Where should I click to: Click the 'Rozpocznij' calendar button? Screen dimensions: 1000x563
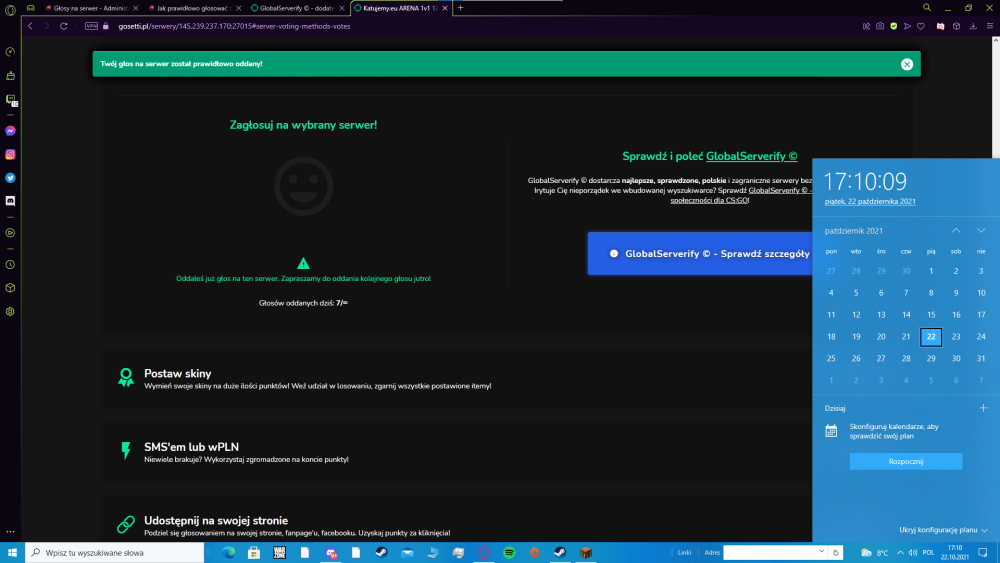(x=906, y=461)
